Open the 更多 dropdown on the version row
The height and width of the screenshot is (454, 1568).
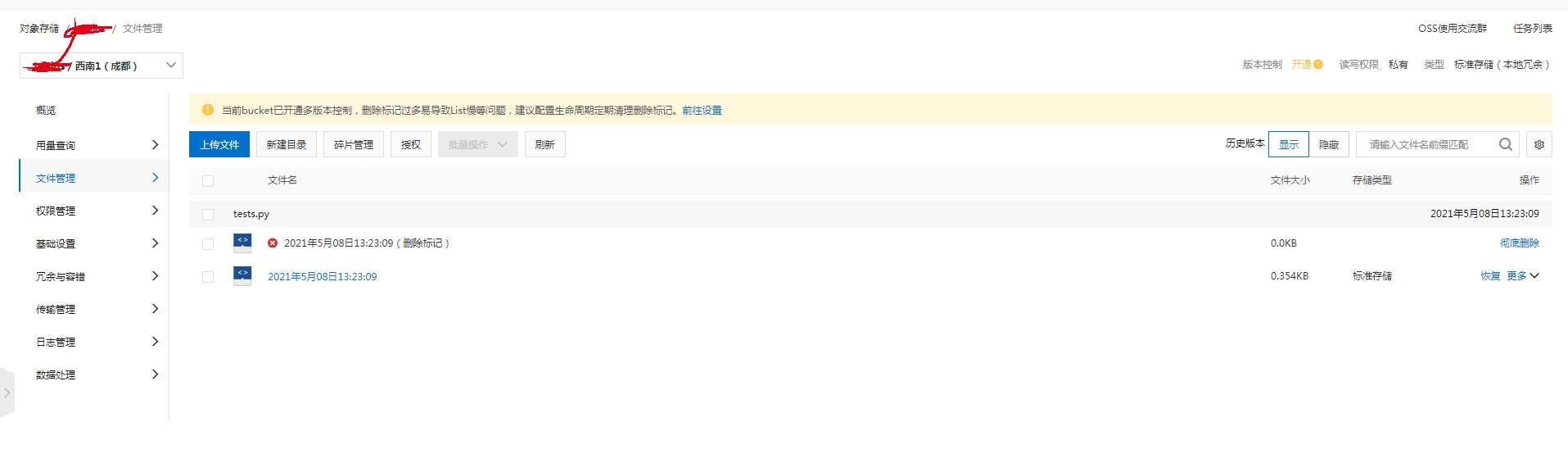(x=1523, y=276)
